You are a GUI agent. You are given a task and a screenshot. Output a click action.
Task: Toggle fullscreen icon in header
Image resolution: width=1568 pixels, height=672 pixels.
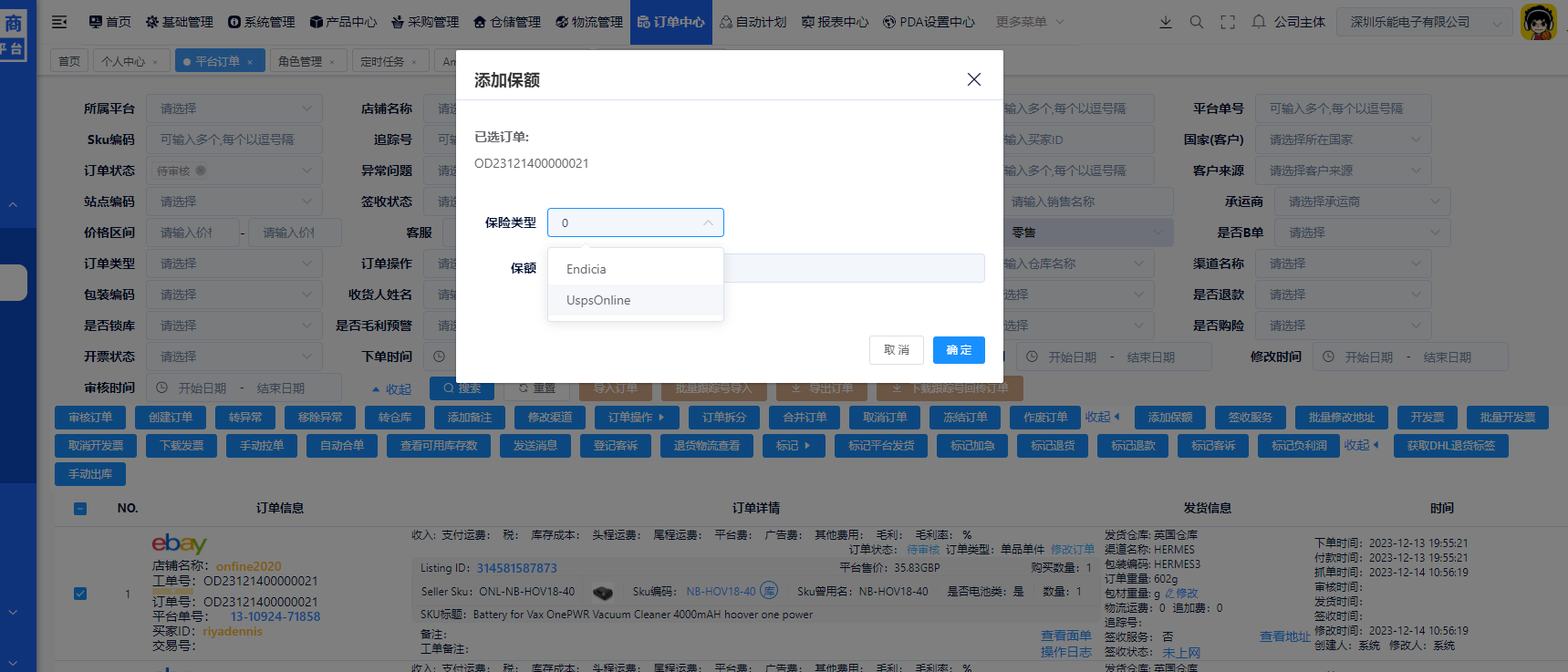1228,22
